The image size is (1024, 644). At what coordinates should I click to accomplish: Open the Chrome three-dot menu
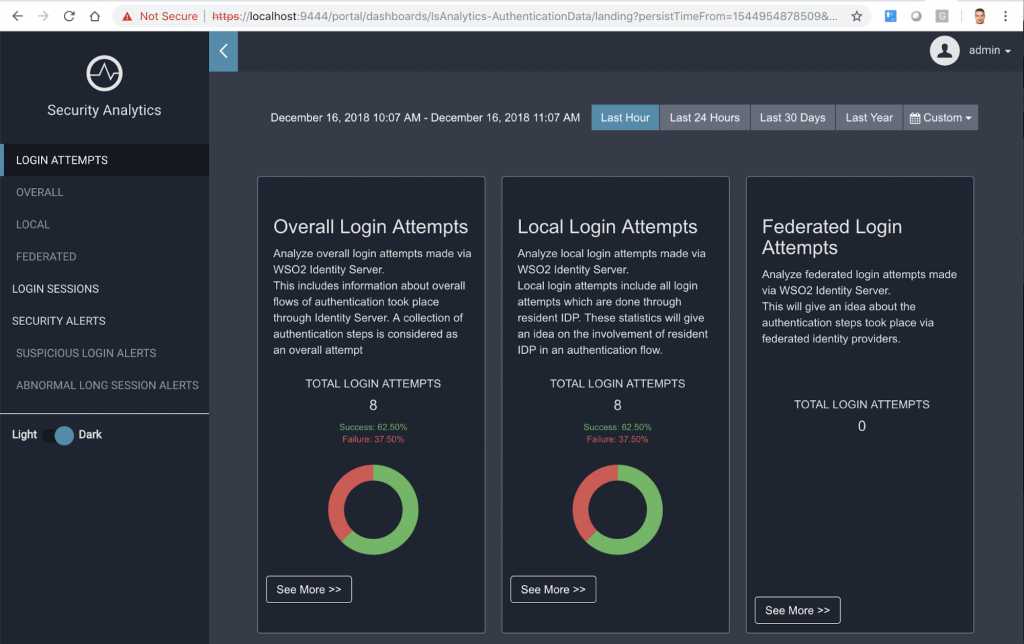pos(1005,16)
